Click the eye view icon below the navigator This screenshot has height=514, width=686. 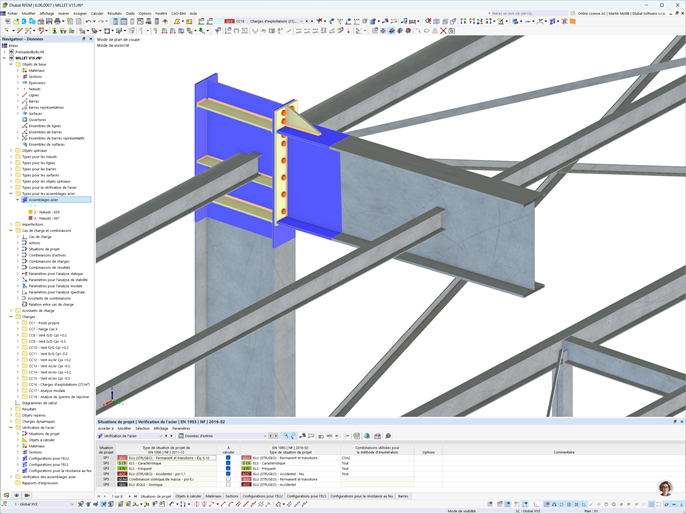16,495
